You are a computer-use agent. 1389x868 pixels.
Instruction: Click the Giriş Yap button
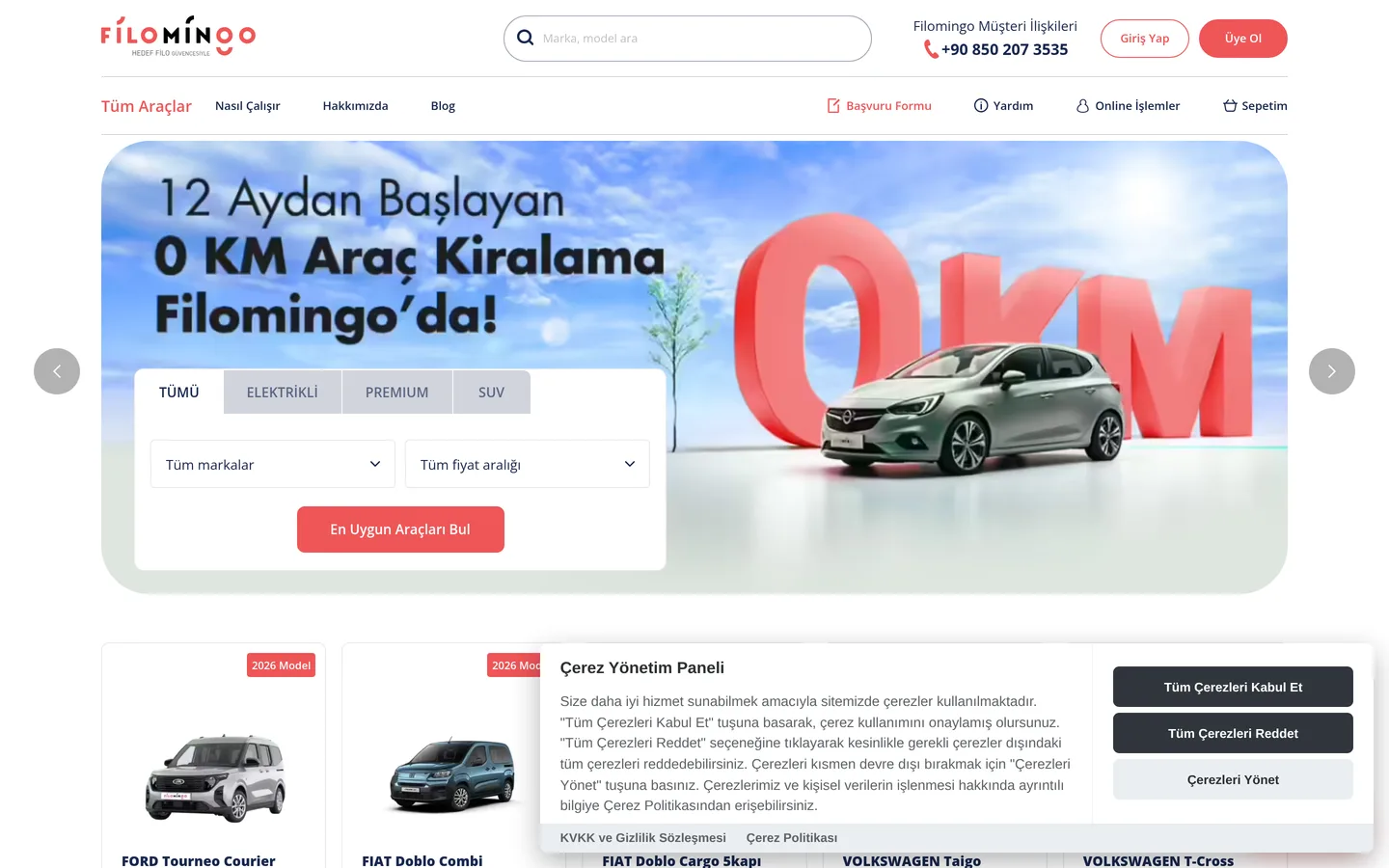[1145, 39]
